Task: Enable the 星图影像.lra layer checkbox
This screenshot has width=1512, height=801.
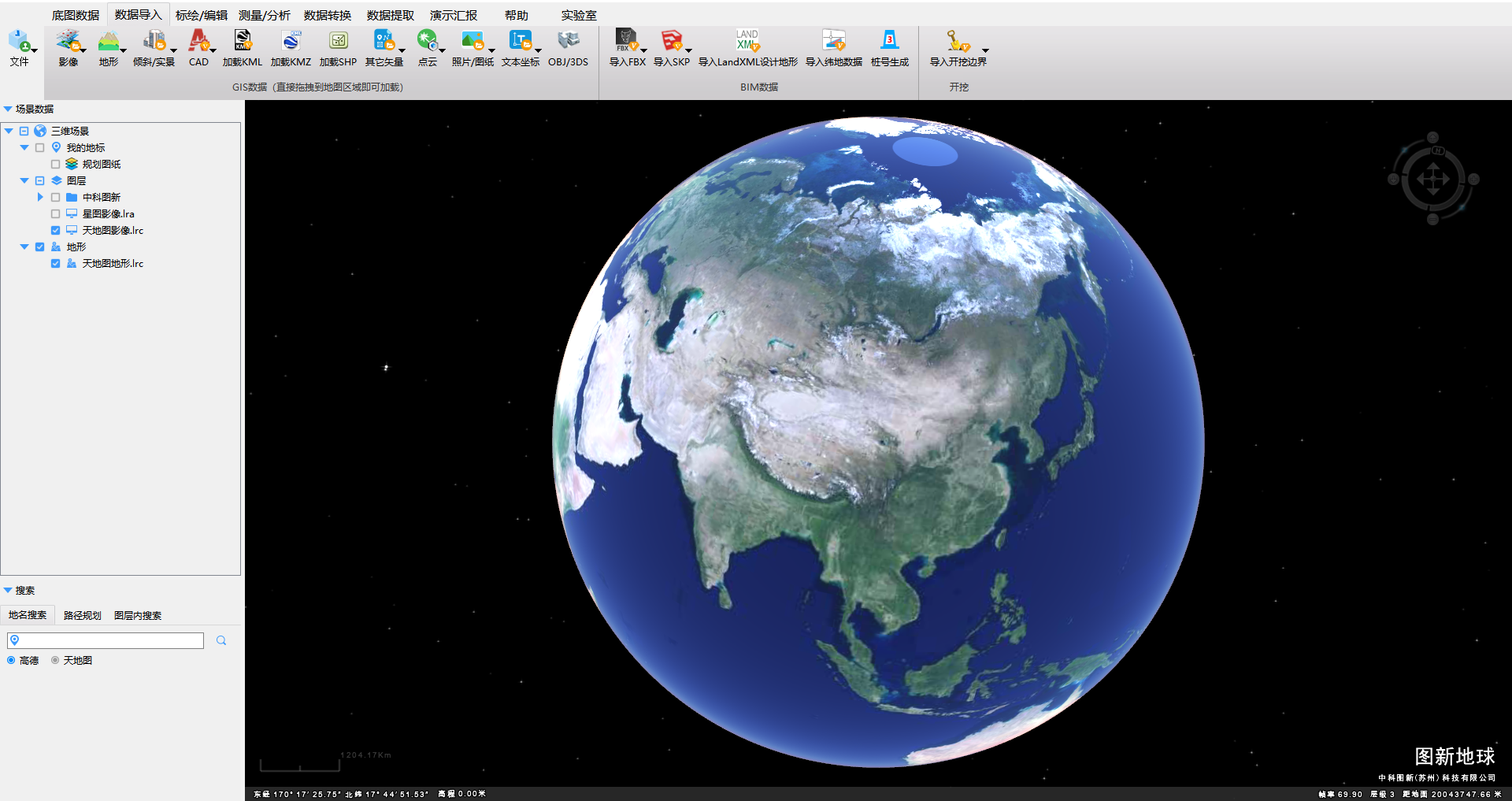Action: point(55,213)
